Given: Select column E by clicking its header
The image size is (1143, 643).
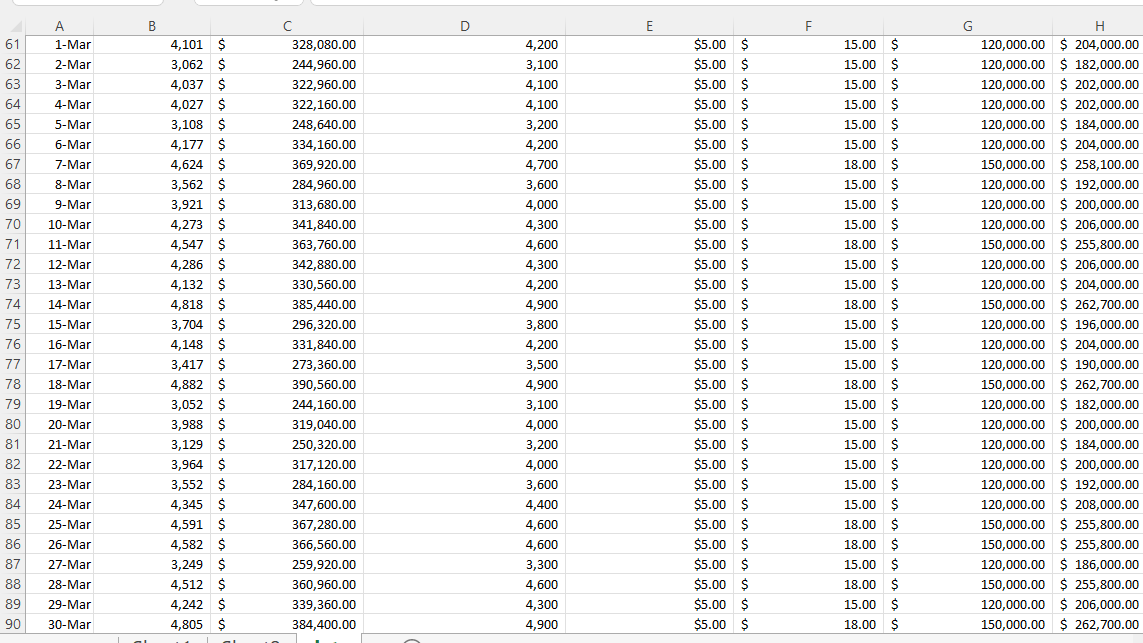Looking at the screenshot, I should 650,25.
